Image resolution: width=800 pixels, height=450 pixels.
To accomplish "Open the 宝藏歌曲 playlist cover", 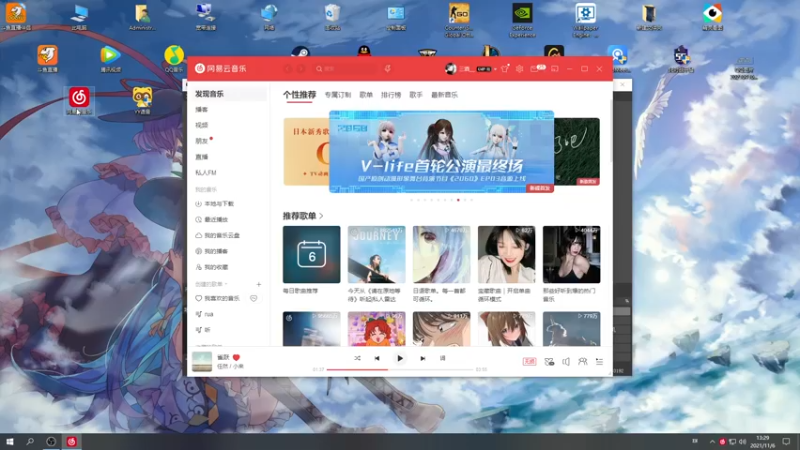I will point(507,255).
